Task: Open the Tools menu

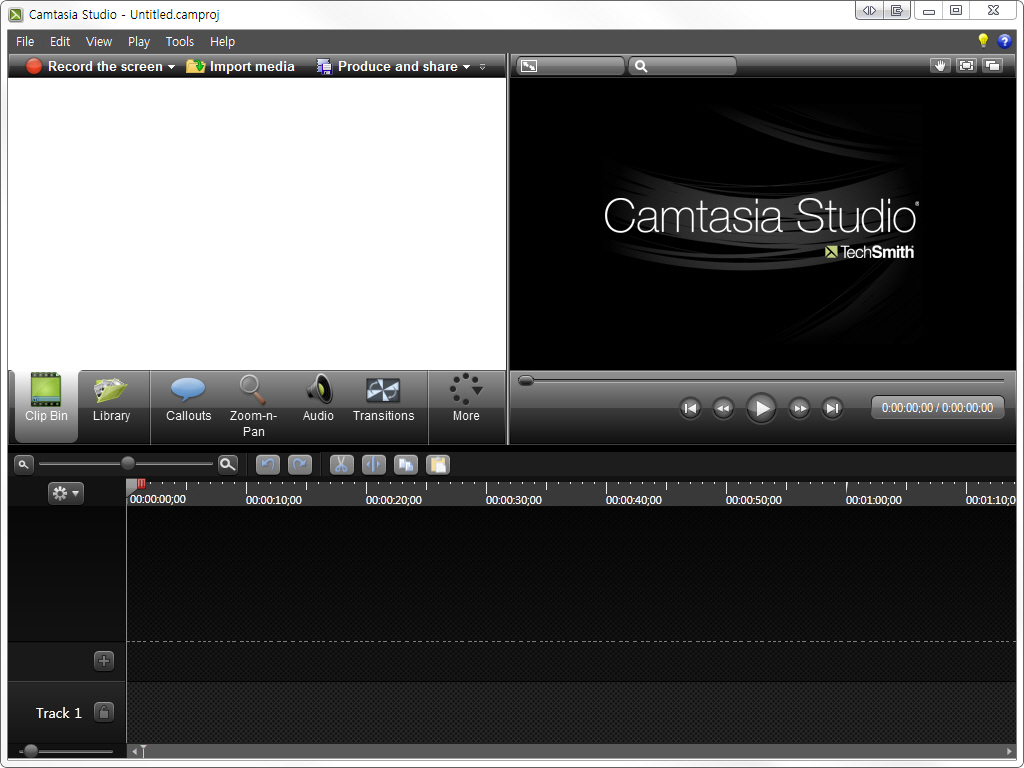Action: (x=180, y=42)
